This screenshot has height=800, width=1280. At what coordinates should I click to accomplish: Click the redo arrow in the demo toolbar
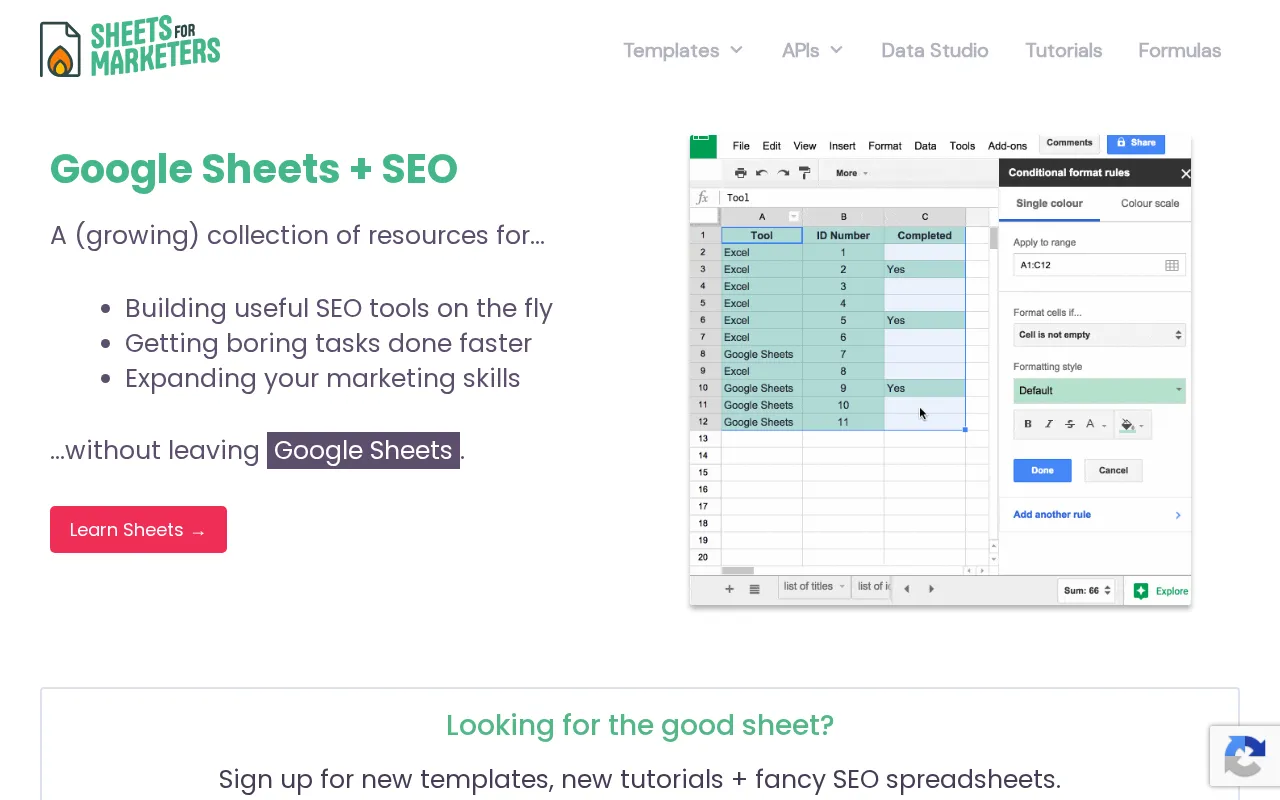click(783, 173)
